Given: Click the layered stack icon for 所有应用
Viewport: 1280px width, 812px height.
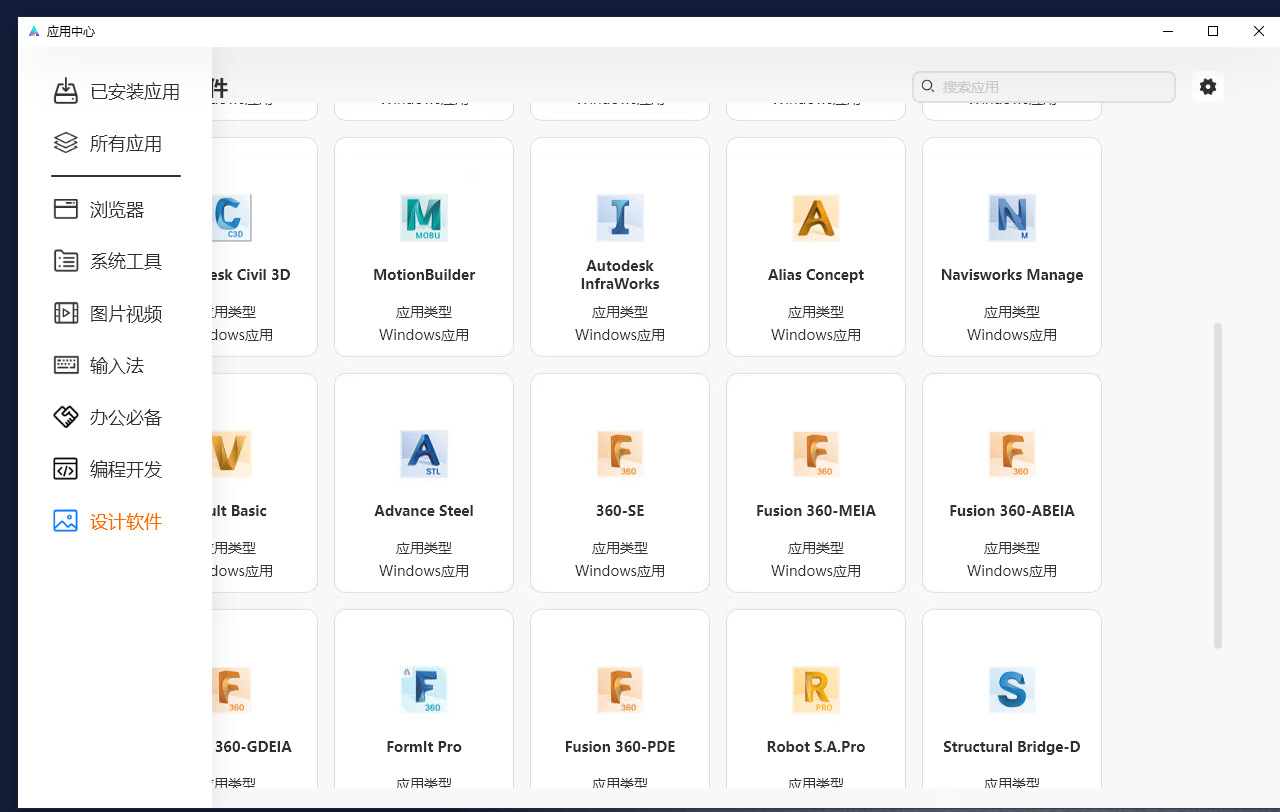Looking at the screenshot, I should coord(66,143).
